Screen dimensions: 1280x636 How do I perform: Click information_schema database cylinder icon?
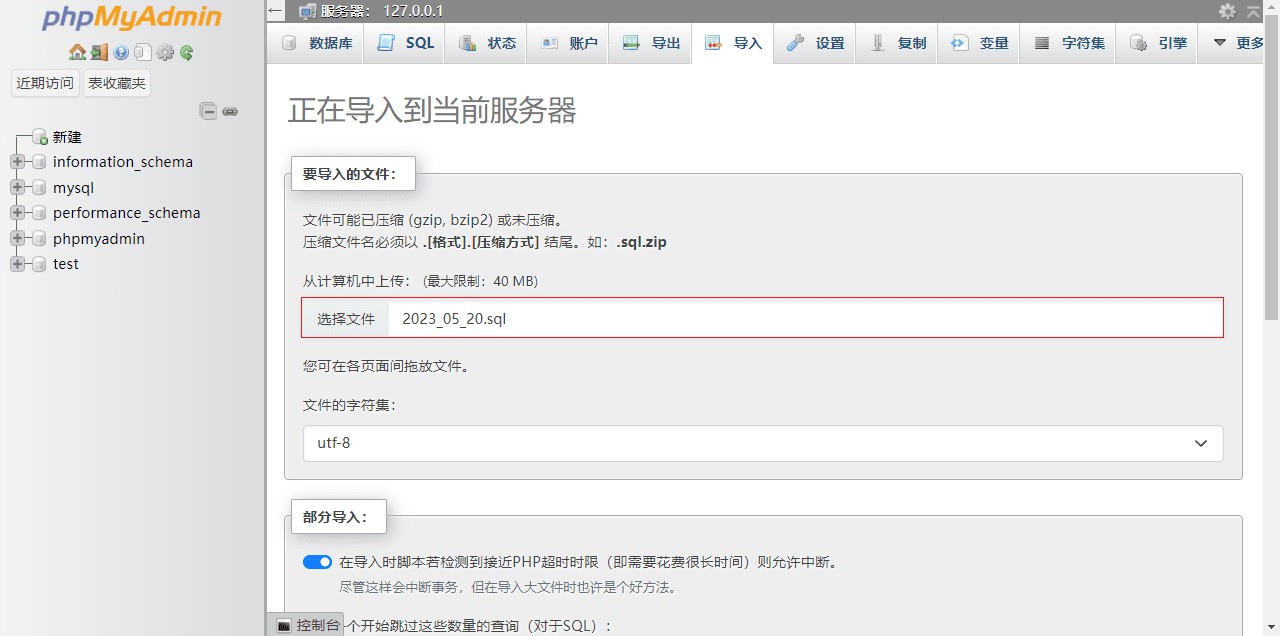[39, 162]
